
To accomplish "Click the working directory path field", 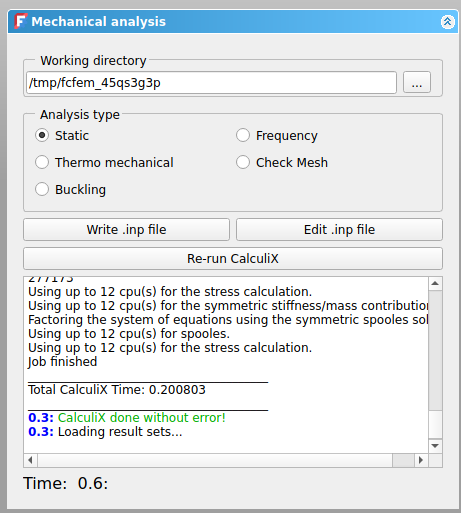I will 211,82.
